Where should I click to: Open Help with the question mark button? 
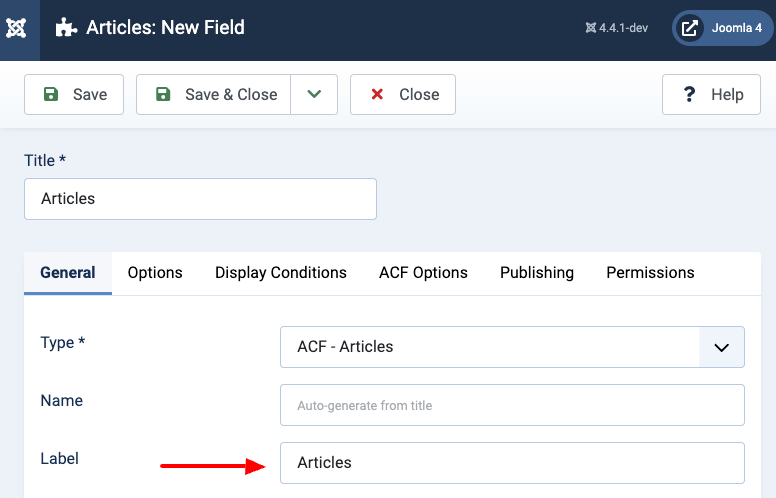click(x=711, y=94)
